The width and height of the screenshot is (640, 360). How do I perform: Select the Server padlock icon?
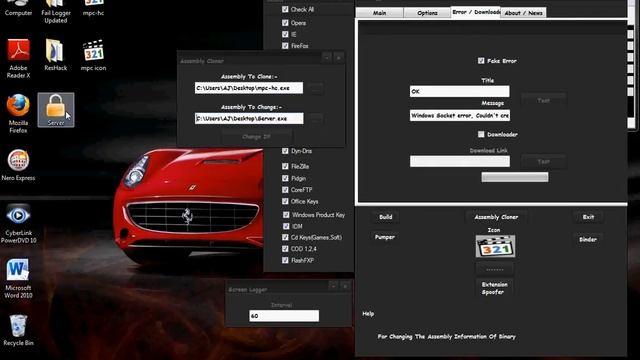(56, 110)
